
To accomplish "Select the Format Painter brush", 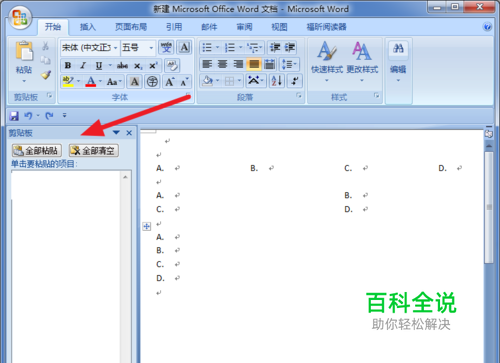I will (46, 75).
